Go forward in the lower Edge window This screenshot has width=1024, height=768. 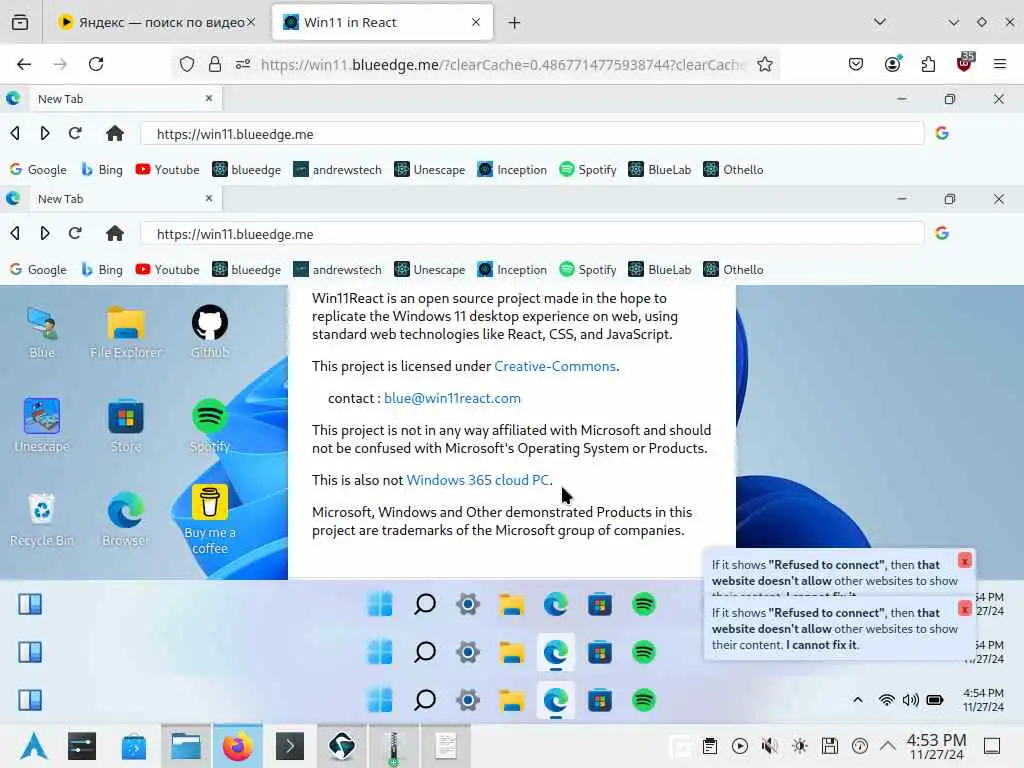tap(44, 233)
